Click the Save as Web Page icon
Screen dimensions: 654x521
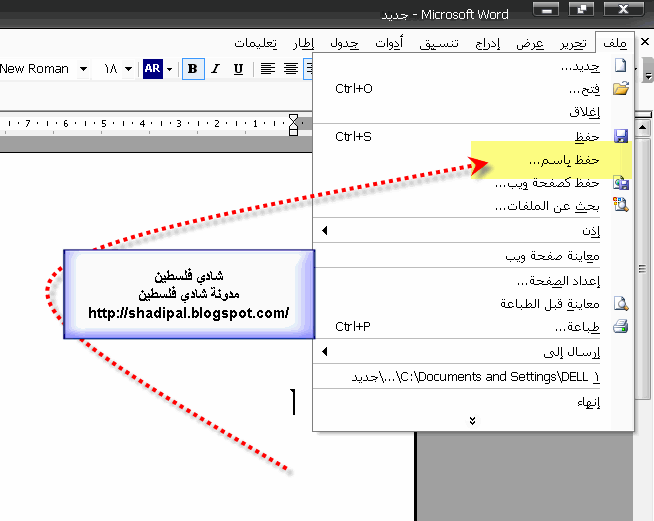pyautogui.click(x=621, y=183)
